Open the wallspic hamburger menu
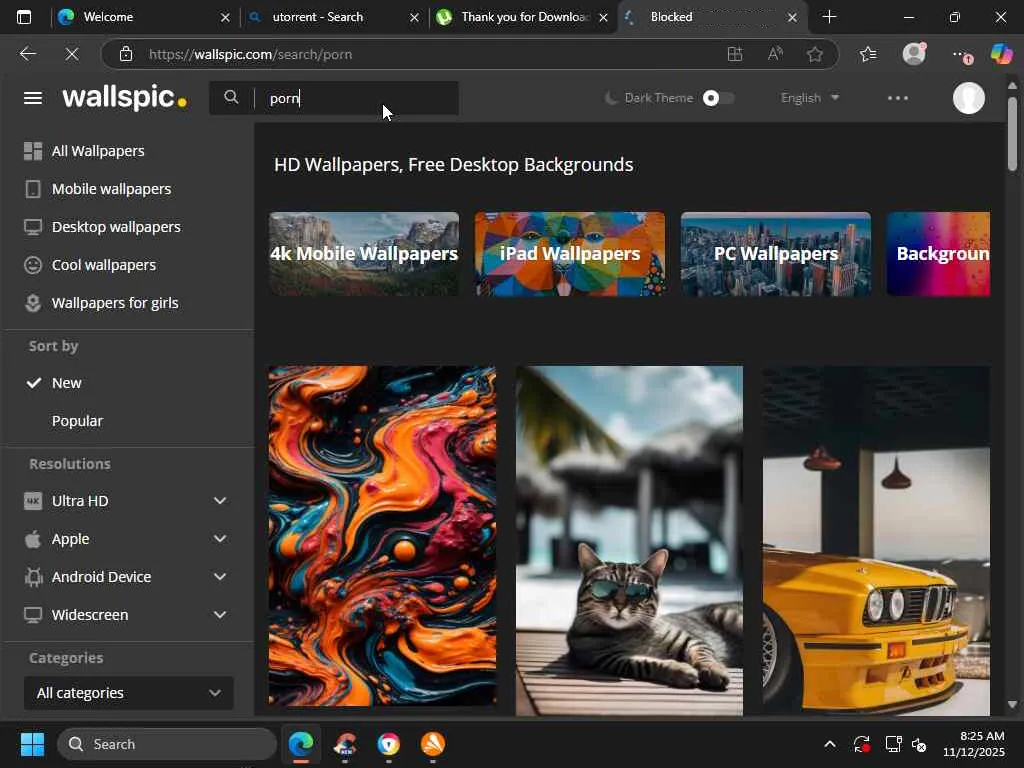This screenshot has width=1024, height=768. pos(33,98)
